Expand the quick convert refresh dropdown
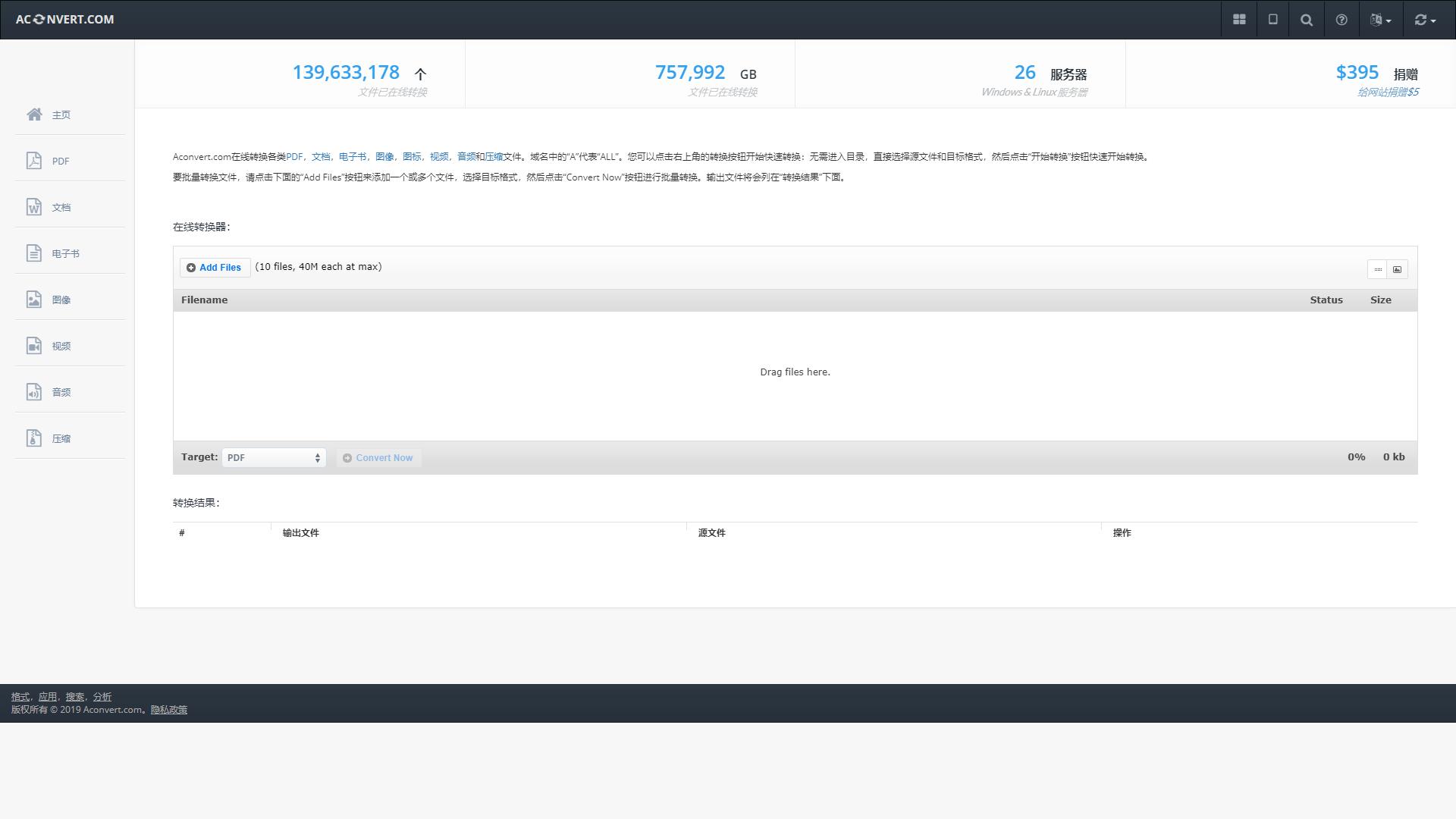1456x819 pixels. tap(1425, 20)
